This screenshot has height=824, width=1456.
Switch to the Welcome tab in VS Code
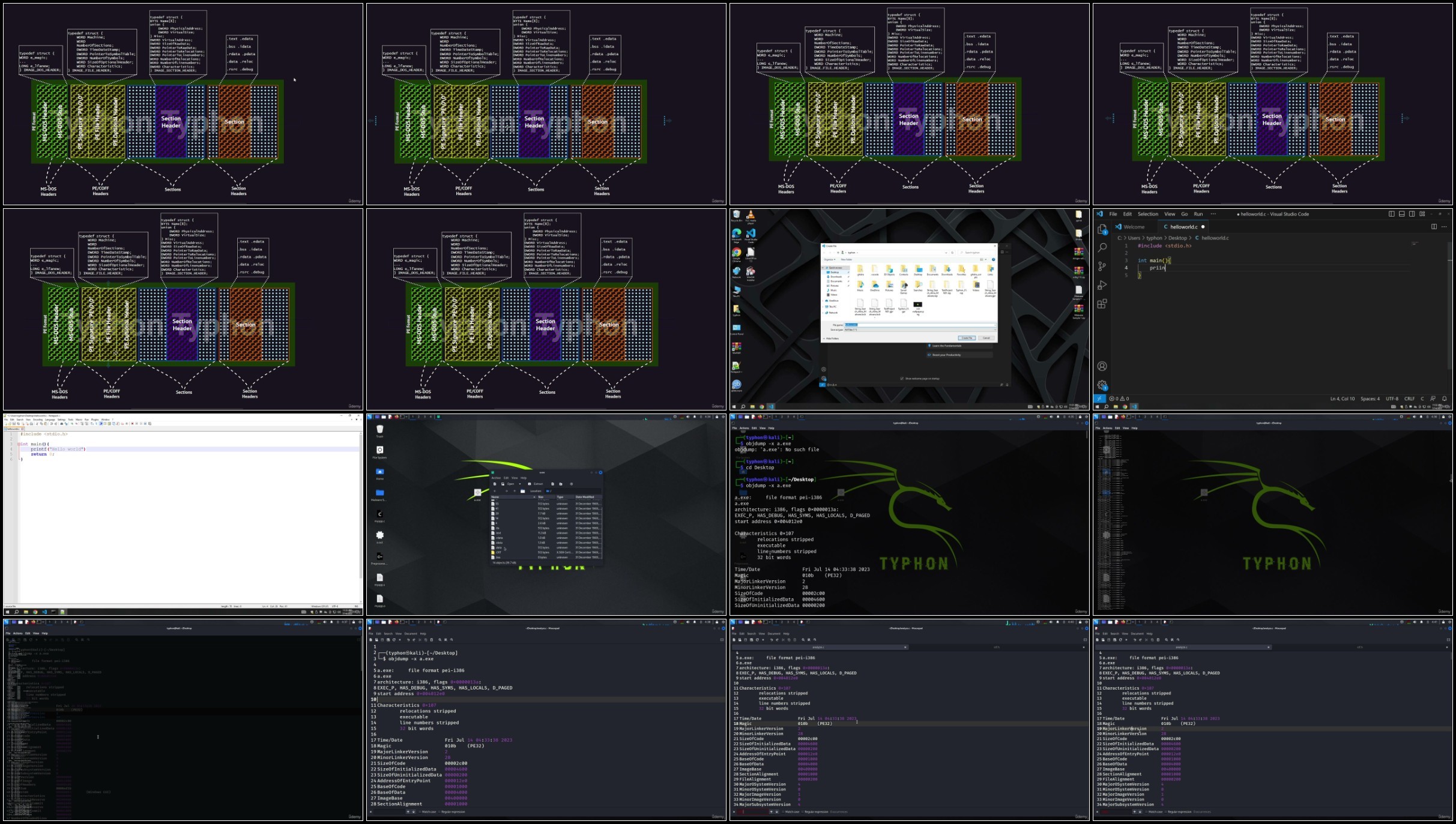tap(1134, 227)
